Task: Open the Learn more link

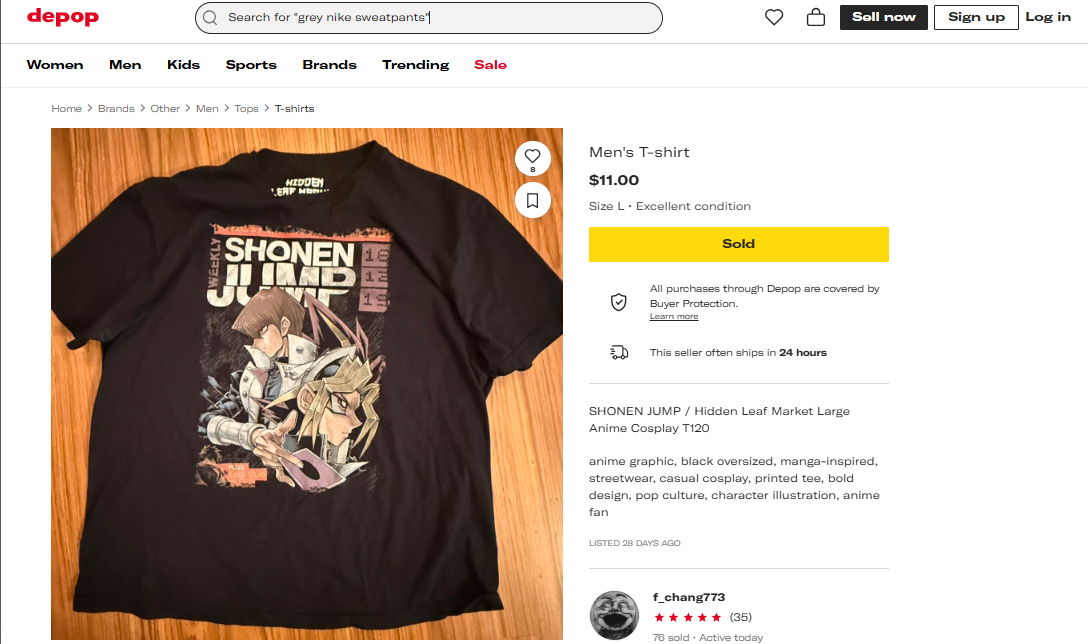Action: click(674, 317)
